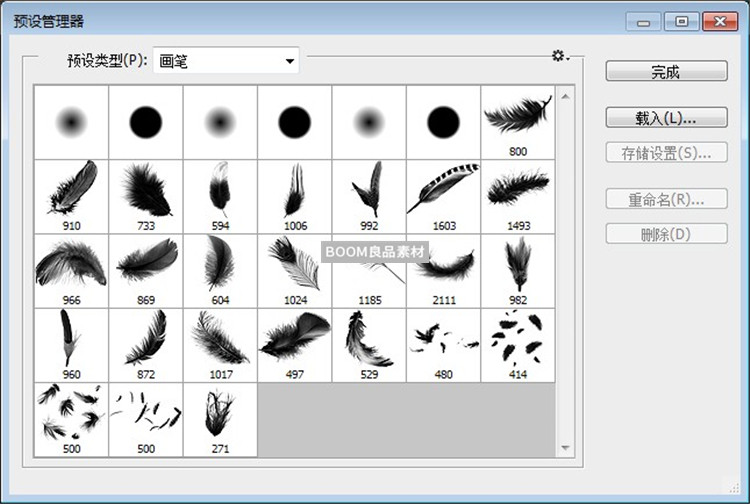Click the 529 curled feather brush
The width and height of the screenshot is (750, 504).
tap(369, 345)
